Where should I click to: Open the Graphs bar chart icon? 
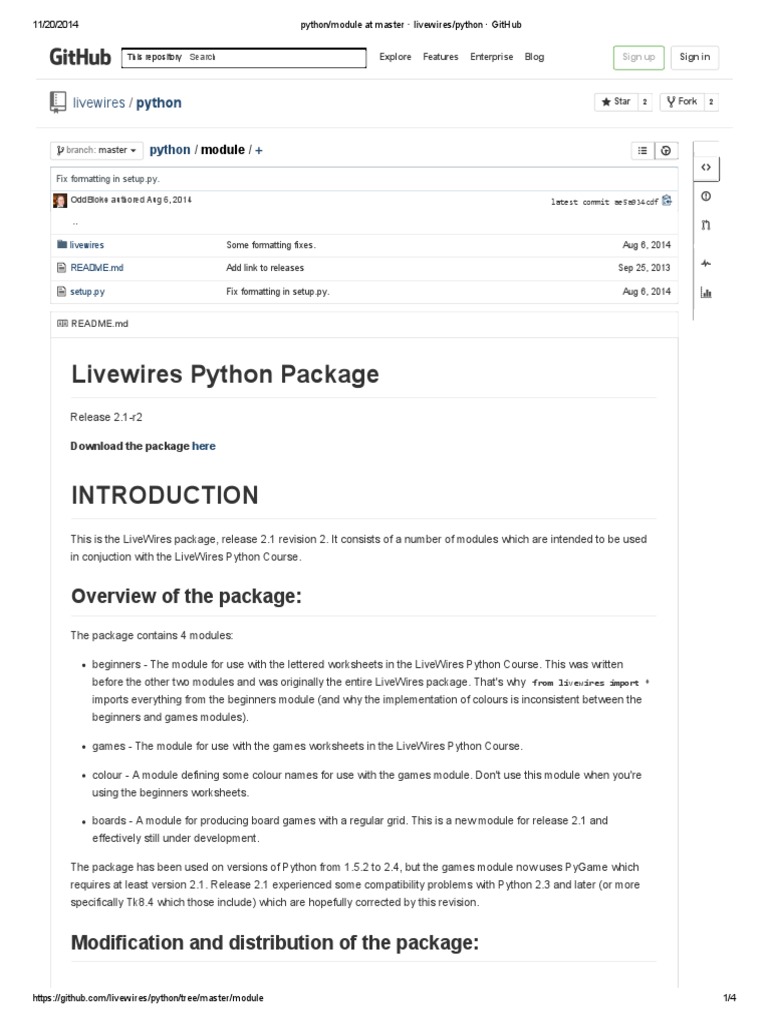click(706, 293)
